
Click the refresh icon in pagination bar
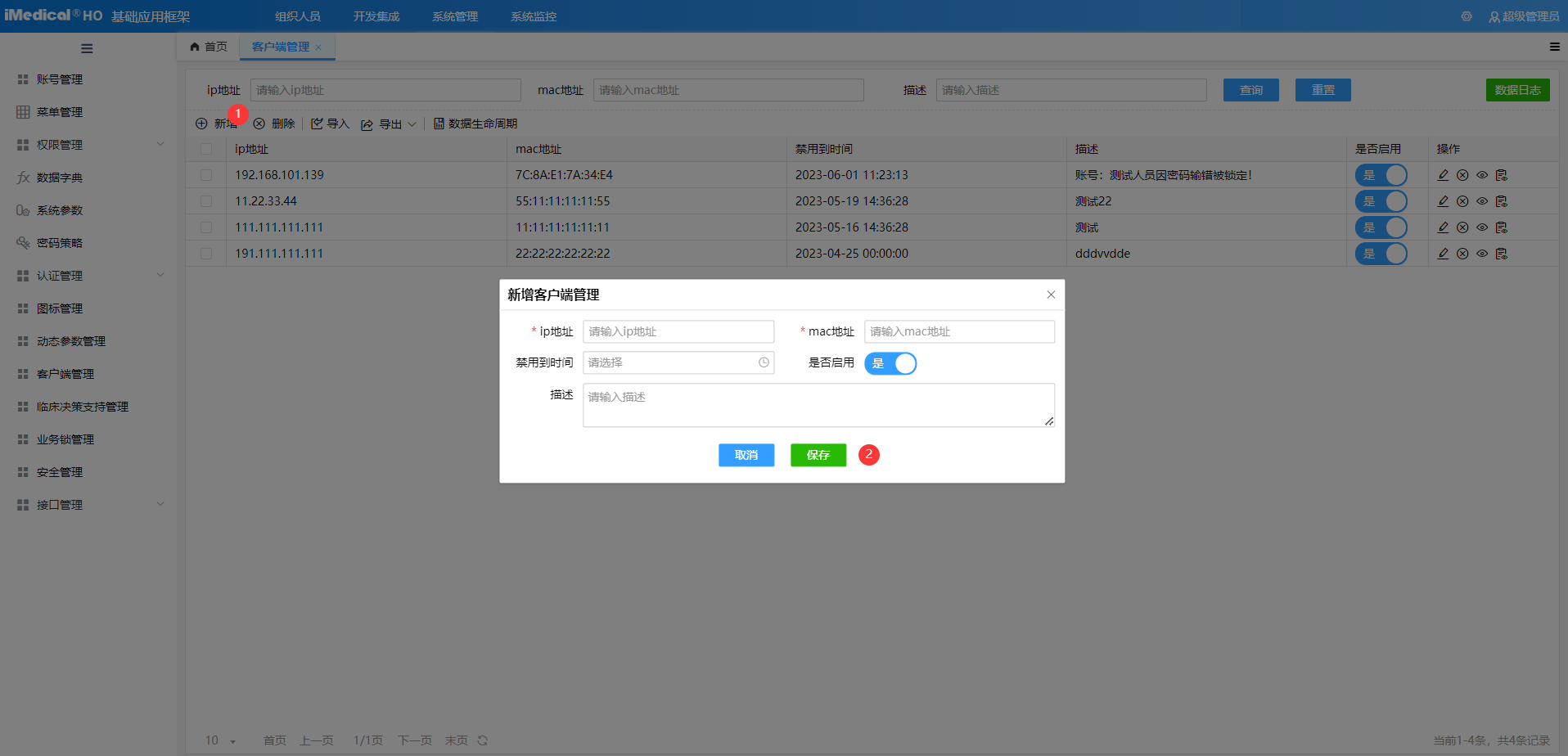(x=483, y=740)
